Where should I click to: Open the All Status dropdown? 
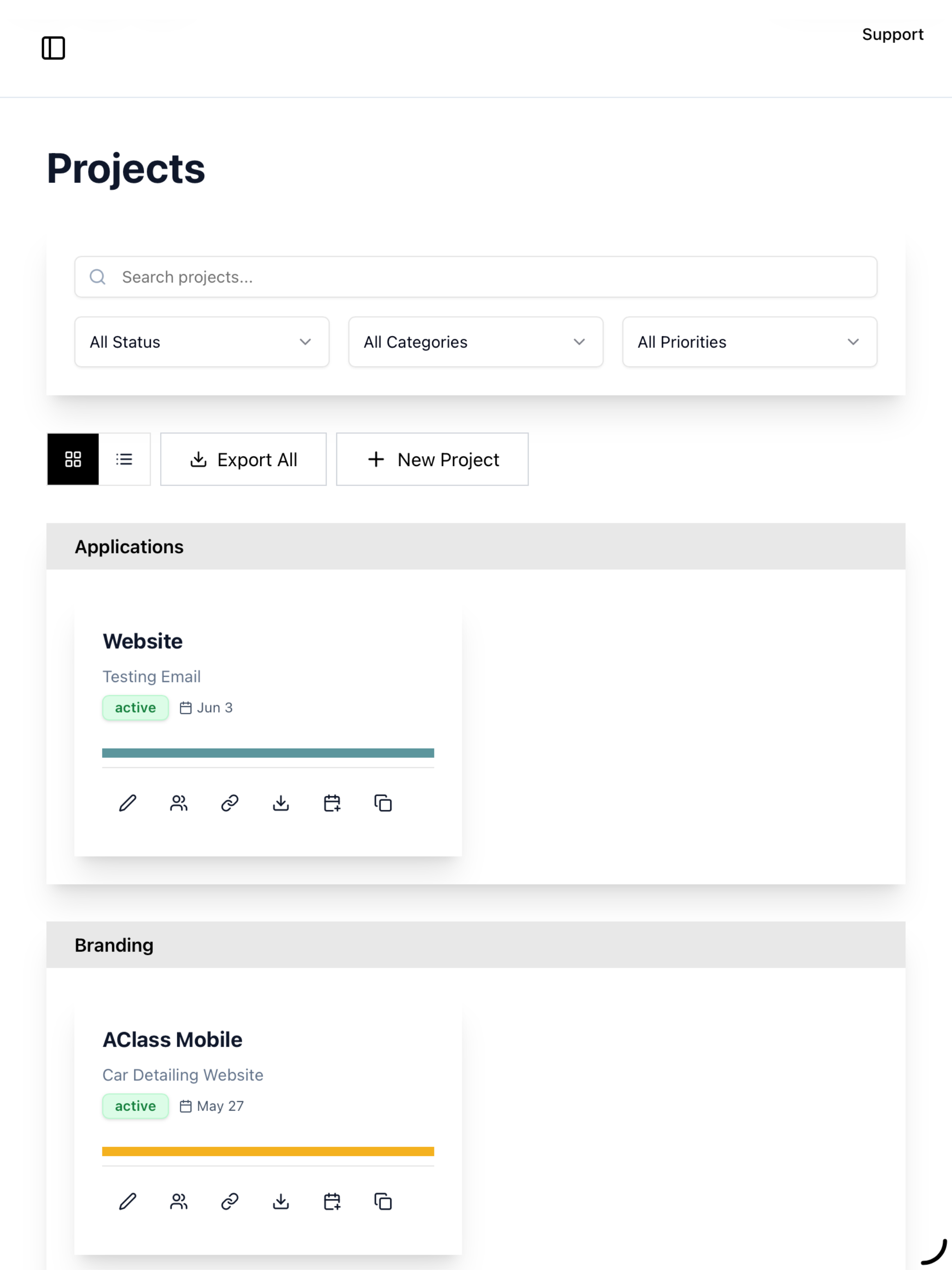(x=202, y=341)
